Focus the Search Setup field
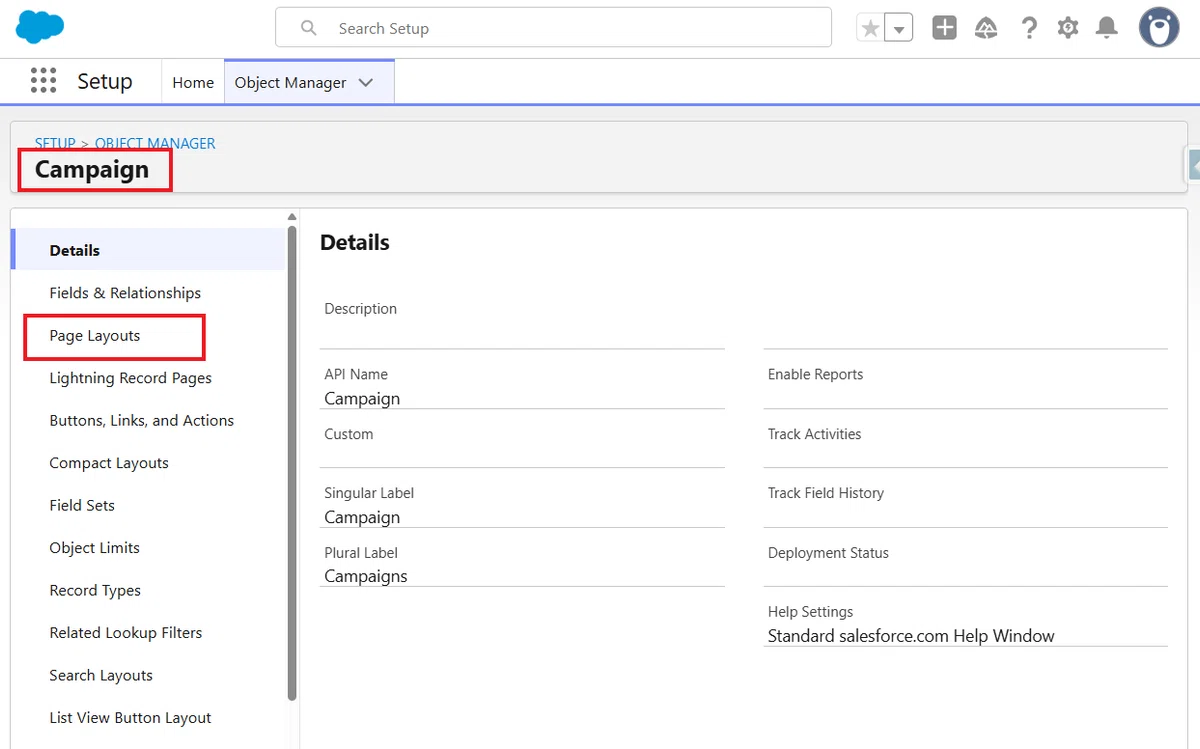 553,28
